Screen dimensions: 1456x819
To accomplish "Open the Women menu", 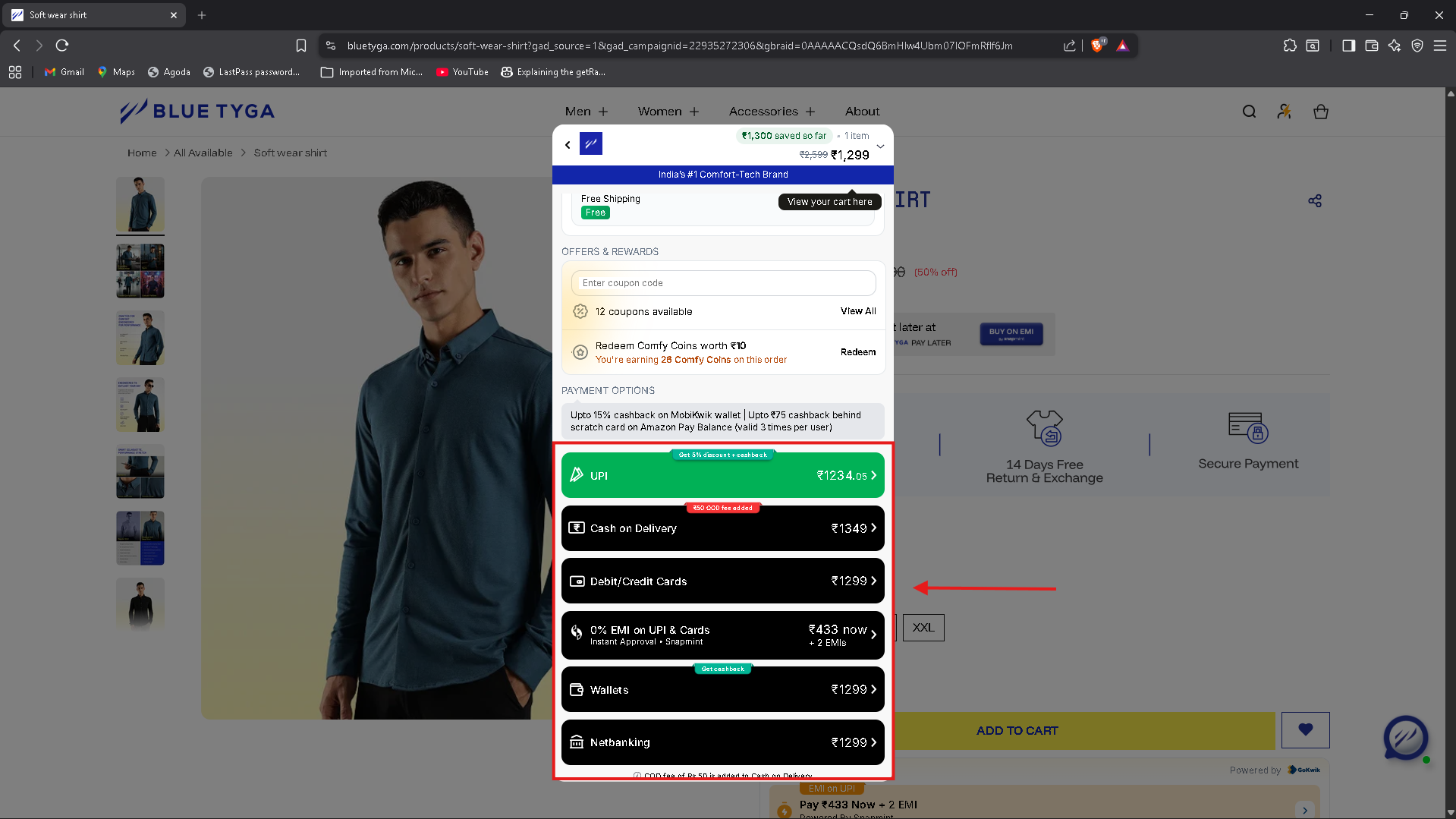I will [668, 112].
